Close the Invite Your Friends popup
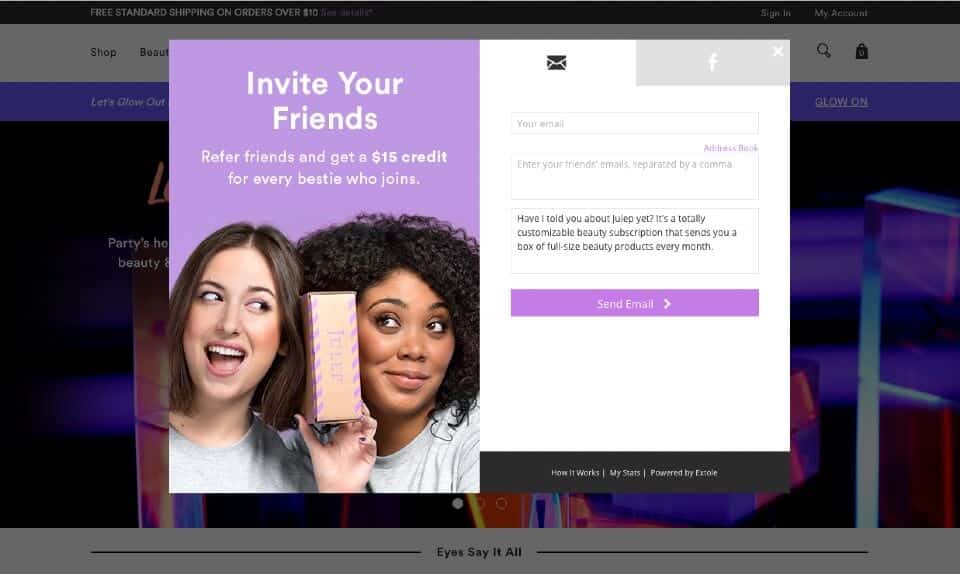Viewport: 960px width, 574px height. [778, 51]
